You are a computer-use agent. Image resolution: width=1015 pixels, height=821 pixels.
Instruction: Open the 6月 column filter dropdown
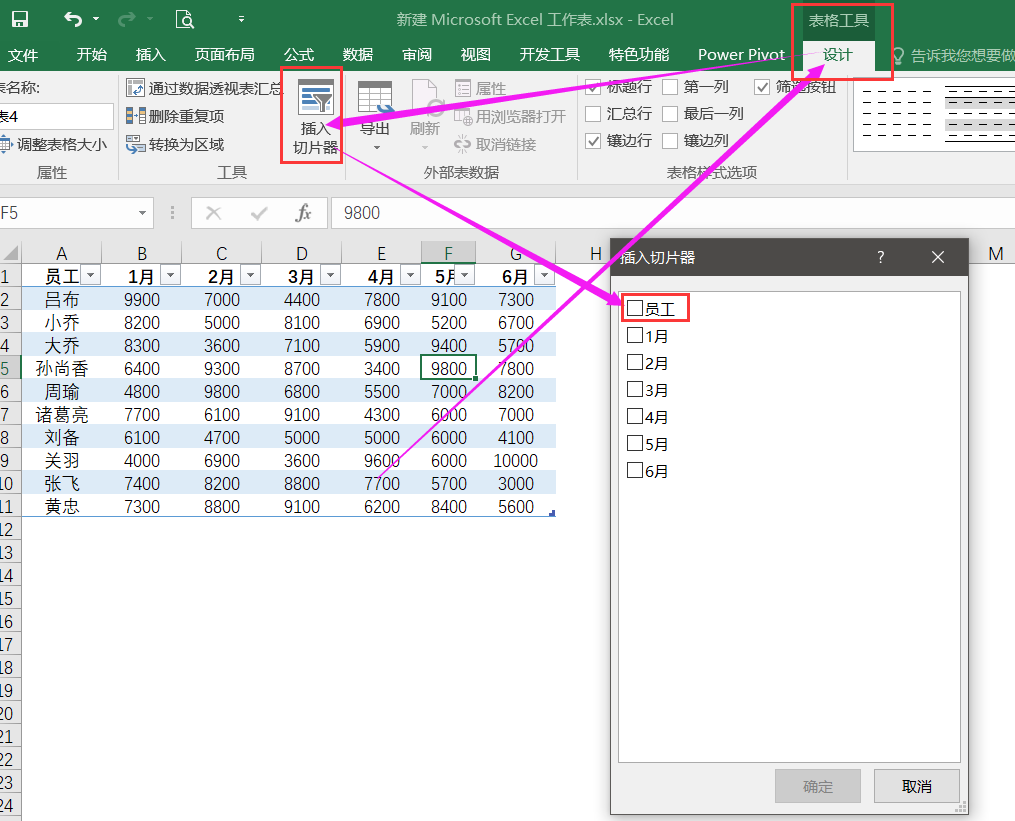pyautogui.click(x=544, y=275)
